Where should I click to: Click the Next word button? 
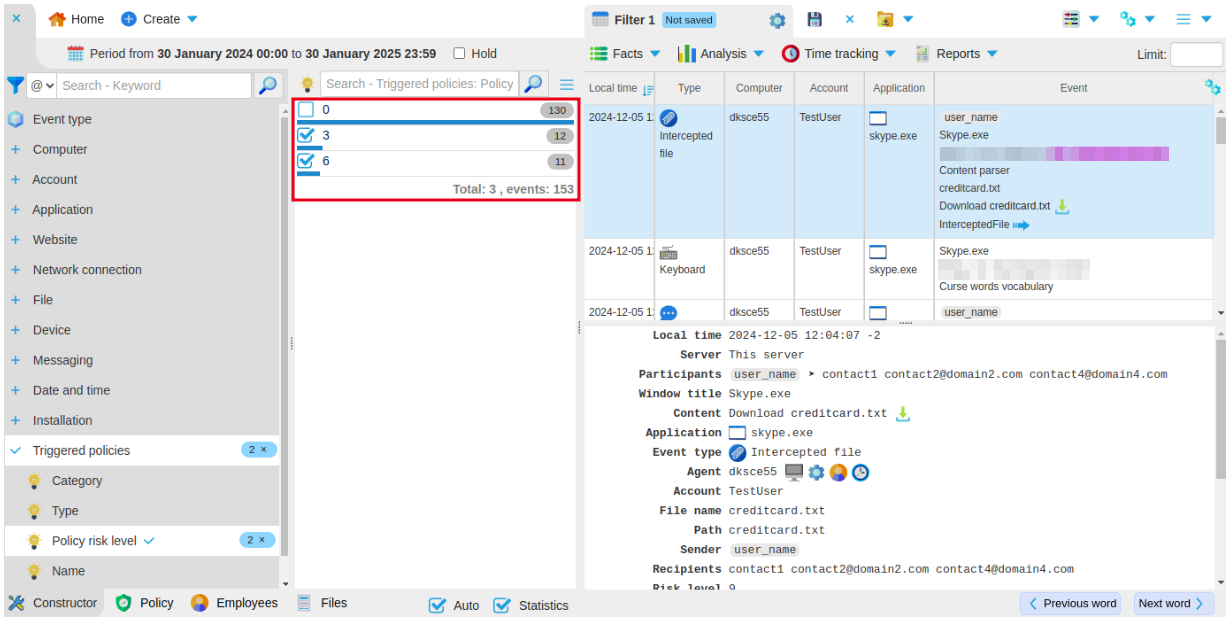(x=1173, y=603)
